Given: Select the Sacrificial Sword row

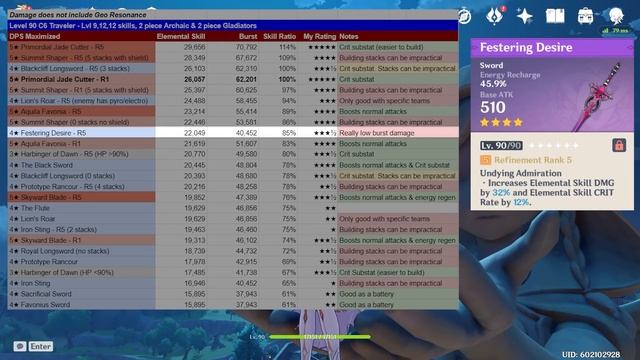Looking at the screenshot, I should point(233,294).
